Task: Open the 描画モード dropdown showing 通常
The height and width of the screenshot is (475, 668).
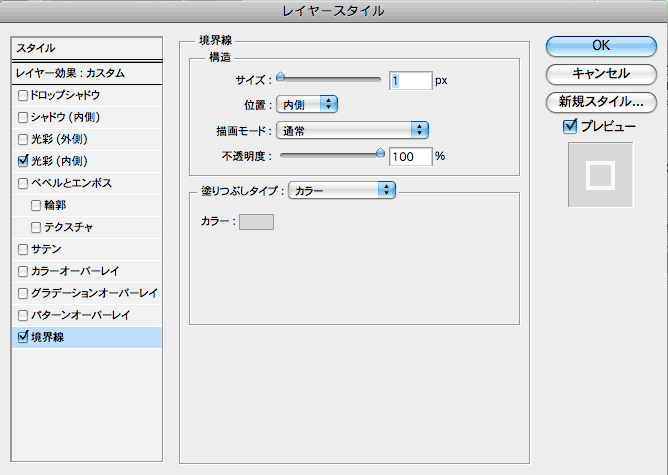Action: pos(352,130)
